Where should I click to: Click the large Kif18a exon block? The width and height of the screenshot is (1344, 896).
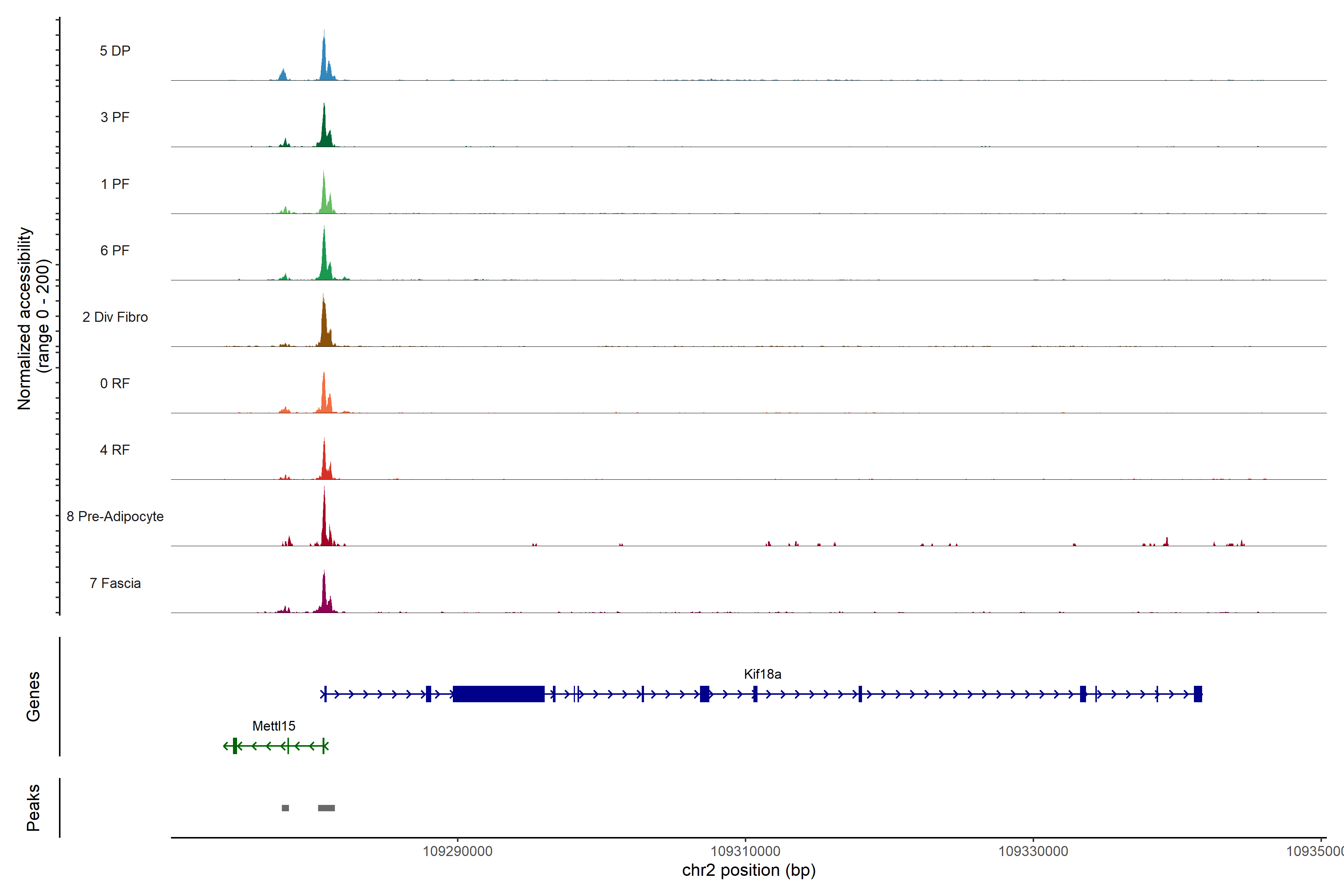click(x=498, y=694)
